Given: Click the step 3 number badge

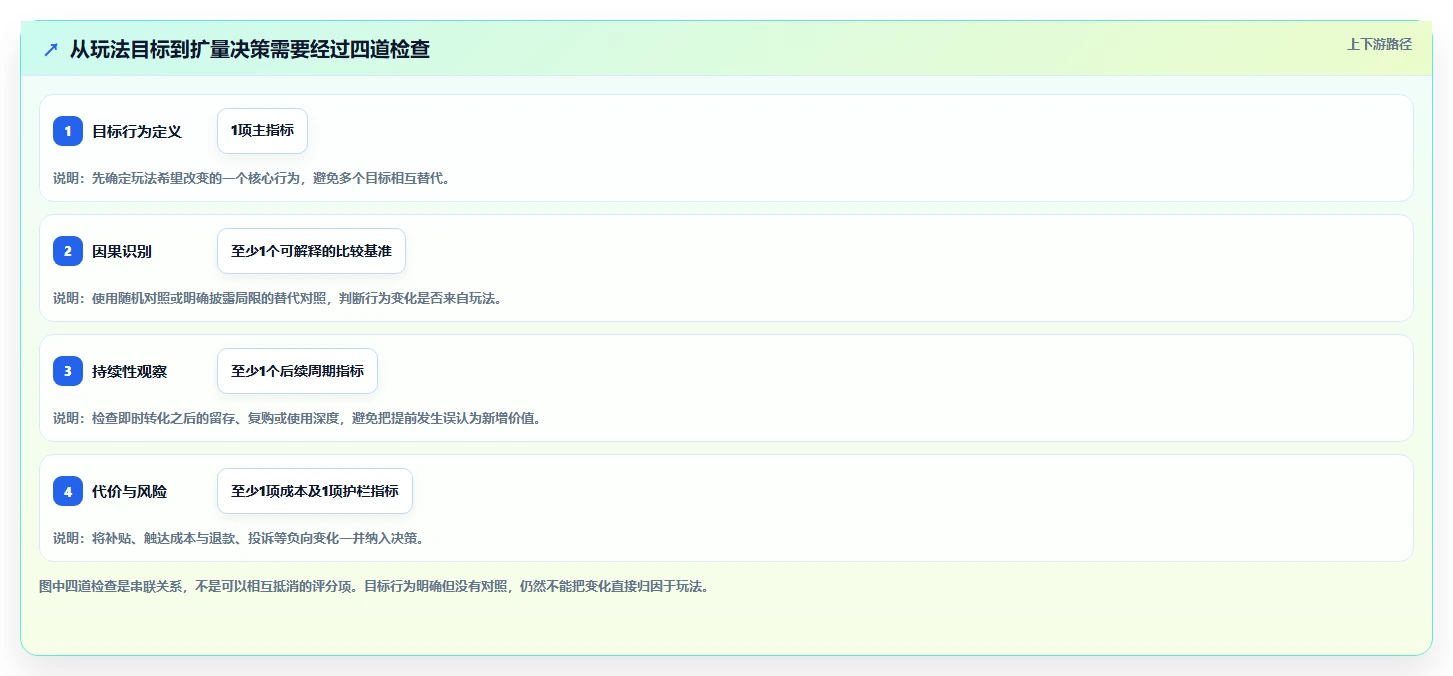Looking at the screenshot, I should click(x=68, y=371).
